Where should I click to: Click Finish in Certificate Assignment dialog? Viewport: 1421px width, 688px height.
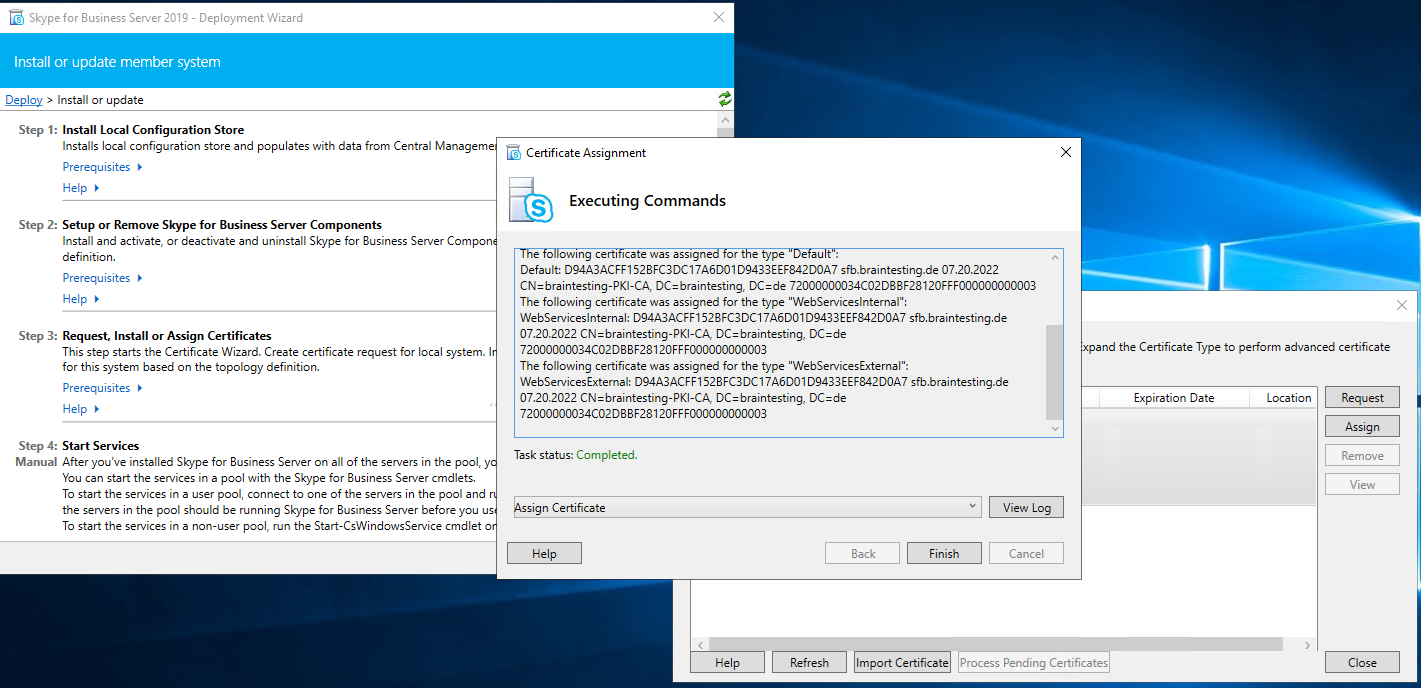point(943,553)
